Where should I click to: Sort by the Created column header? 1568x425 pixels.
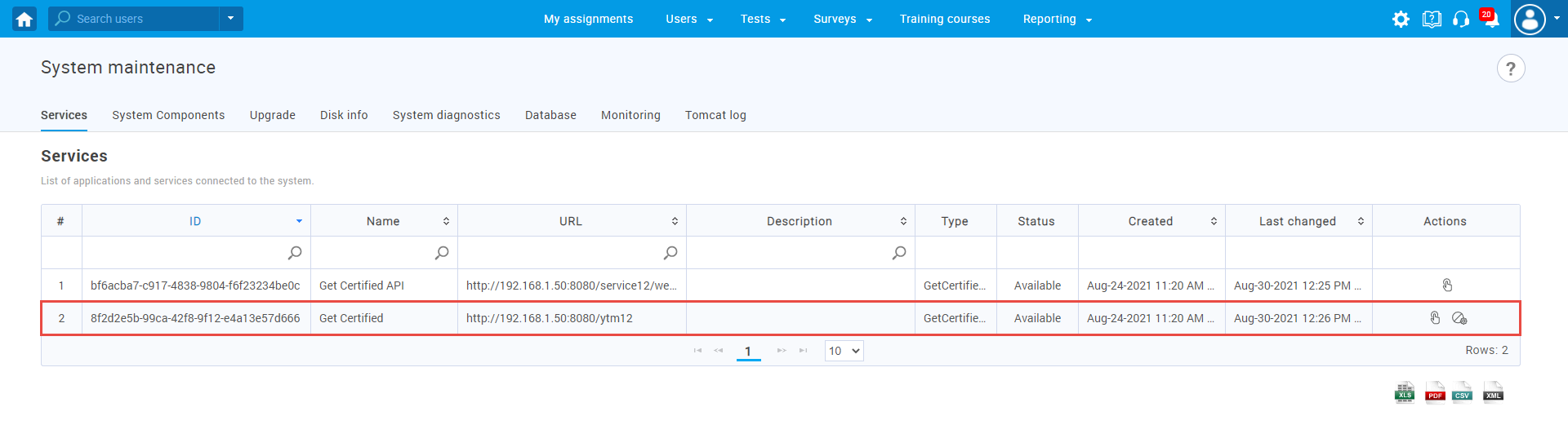click(1151, 221)
